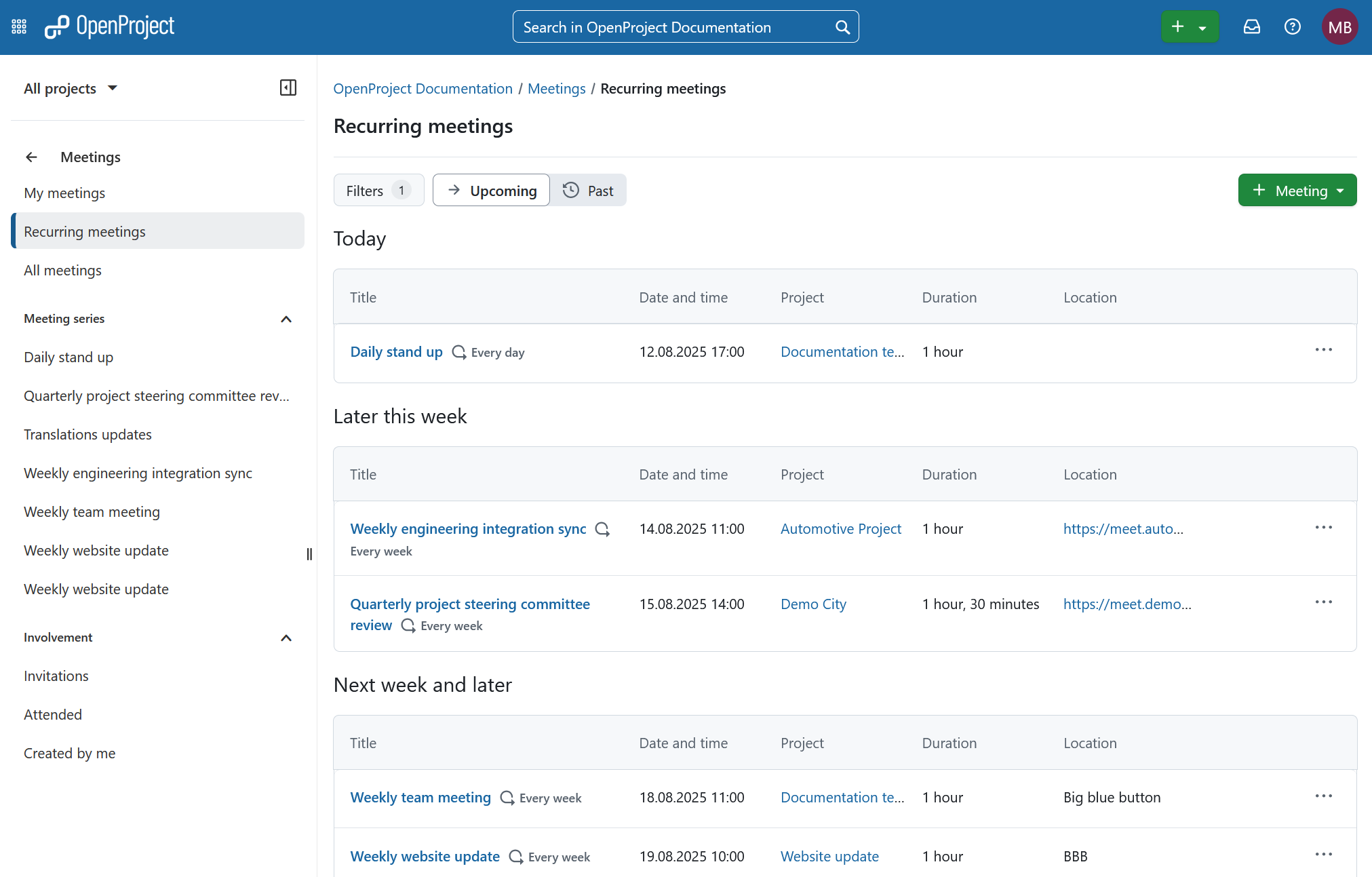Expand the All projects dropdown
This screenshot has height=877, width=1372.
coord(114,87)
